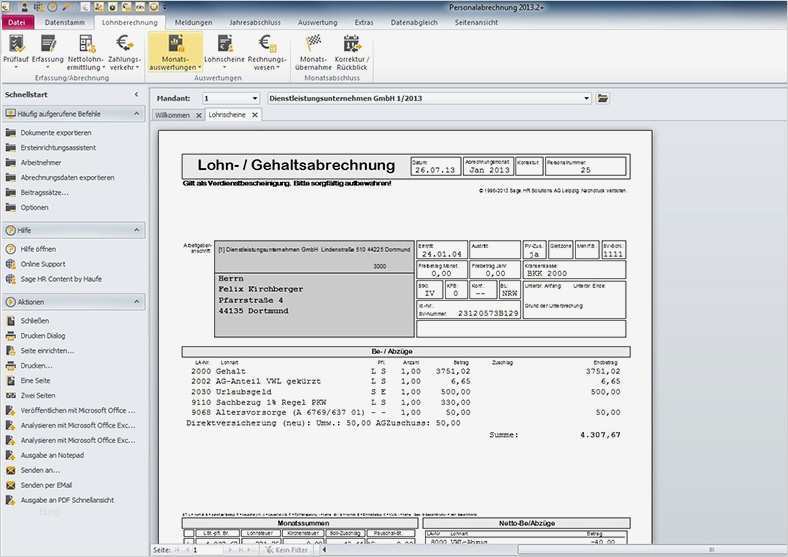The image size is (788, 557).
Task: Click the Kein Filter button
Action: click(287, 550)
